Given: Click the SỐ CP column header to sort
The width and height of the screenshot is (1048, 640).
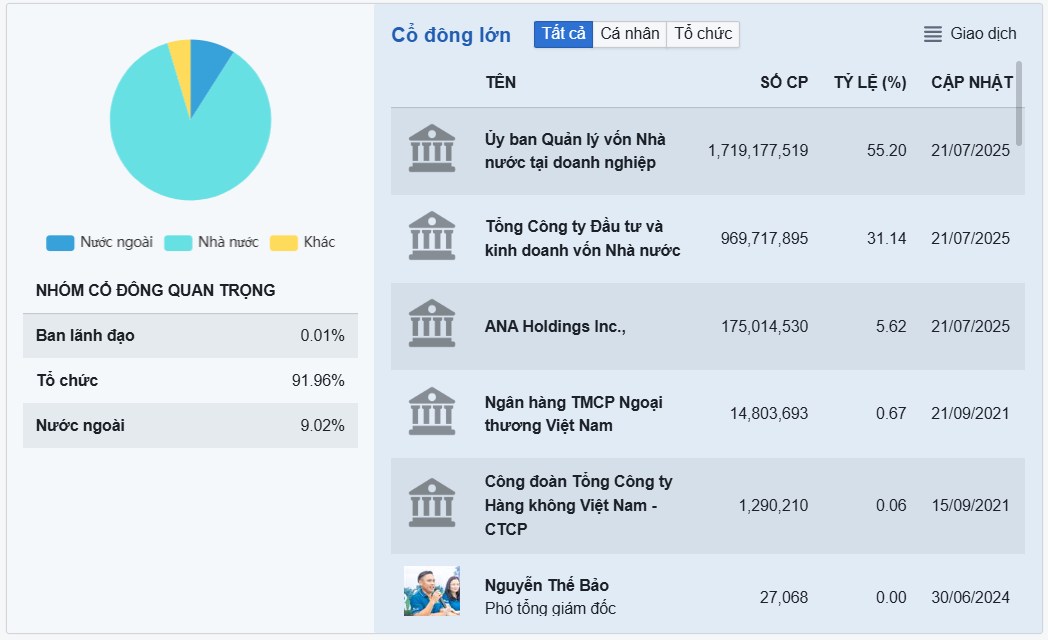Looking at the screenshot, I should pyautogui.click(x=784, y=82).
